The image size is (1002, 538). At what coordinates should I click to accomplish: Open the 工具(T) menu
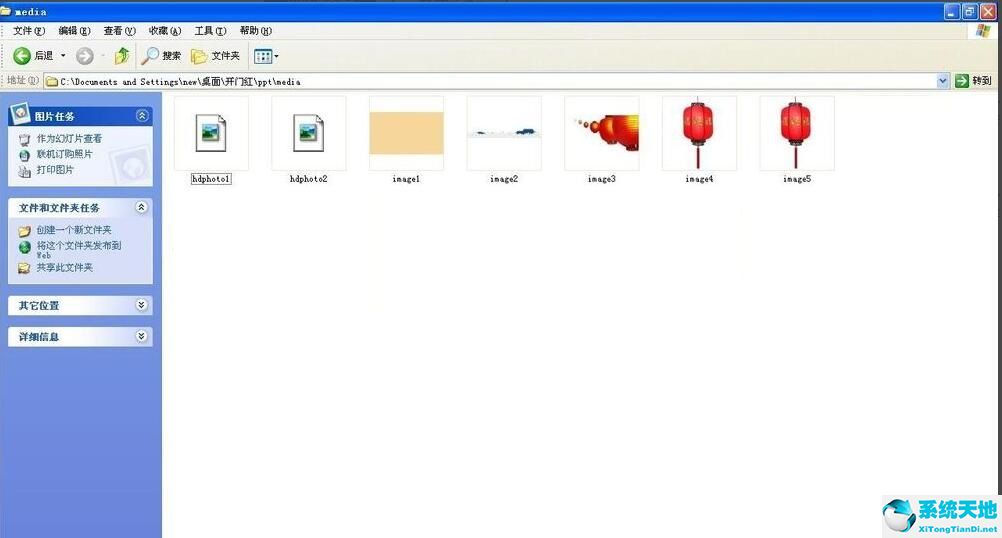210,31
